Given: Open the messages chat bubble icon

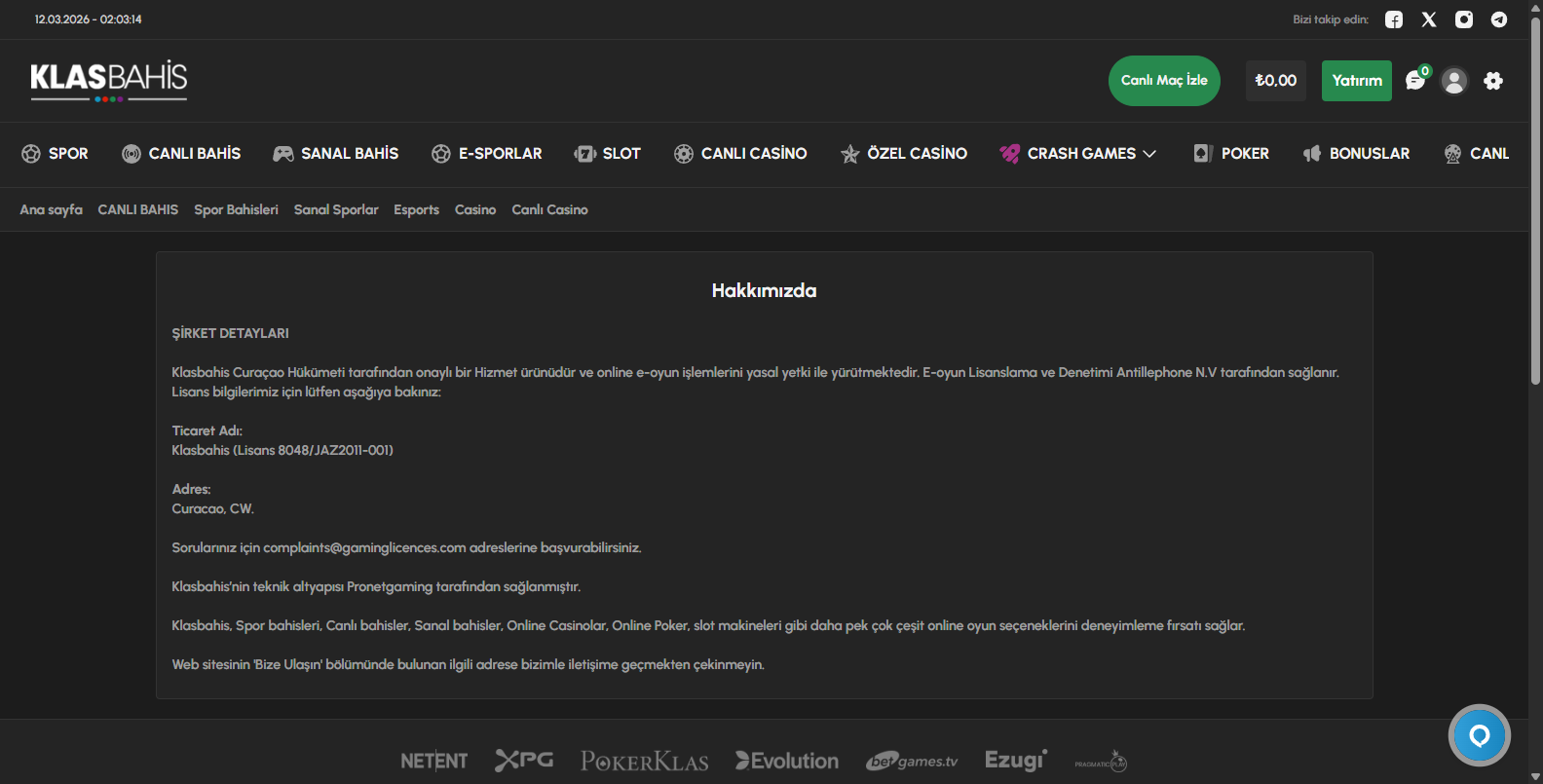Looking at the screenshot, I should (1416, 80).
